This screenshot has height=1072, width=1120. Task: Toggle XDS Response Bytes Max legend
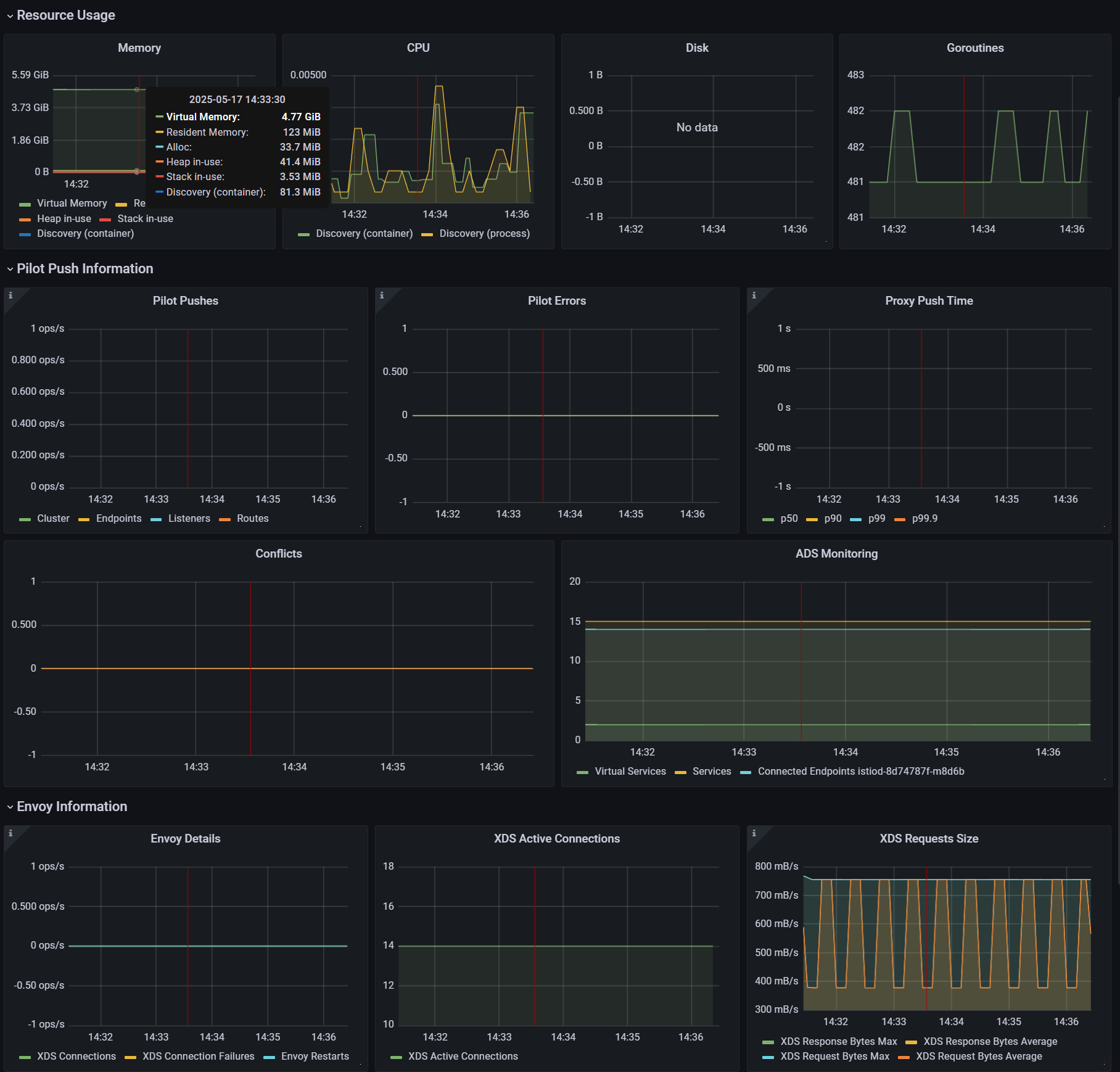click(839, 1042)
